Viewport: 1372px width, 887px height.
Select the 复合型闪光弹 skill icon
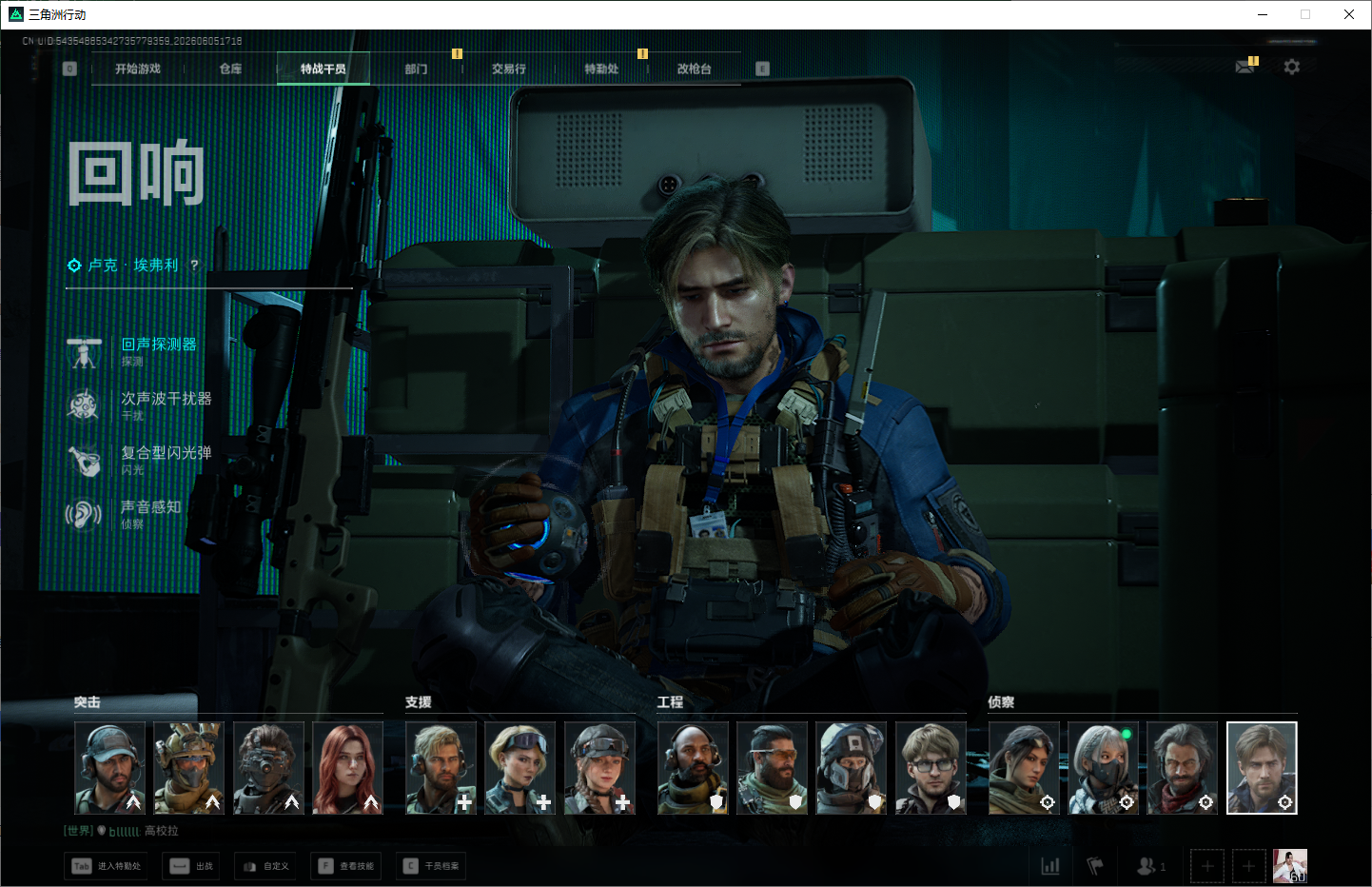click(84, 461)
